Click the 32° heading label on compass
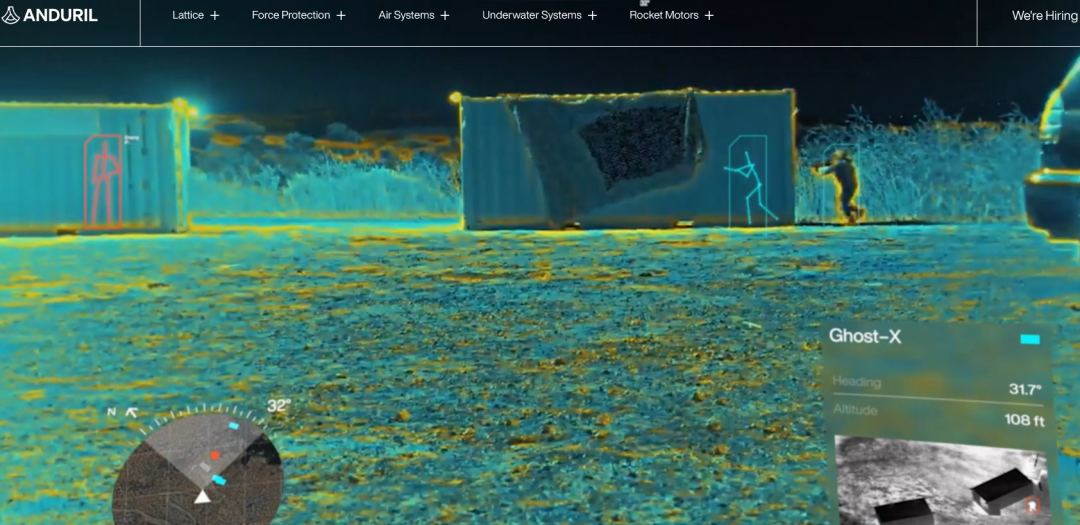1080x525 pixels. tap(279, 406)
